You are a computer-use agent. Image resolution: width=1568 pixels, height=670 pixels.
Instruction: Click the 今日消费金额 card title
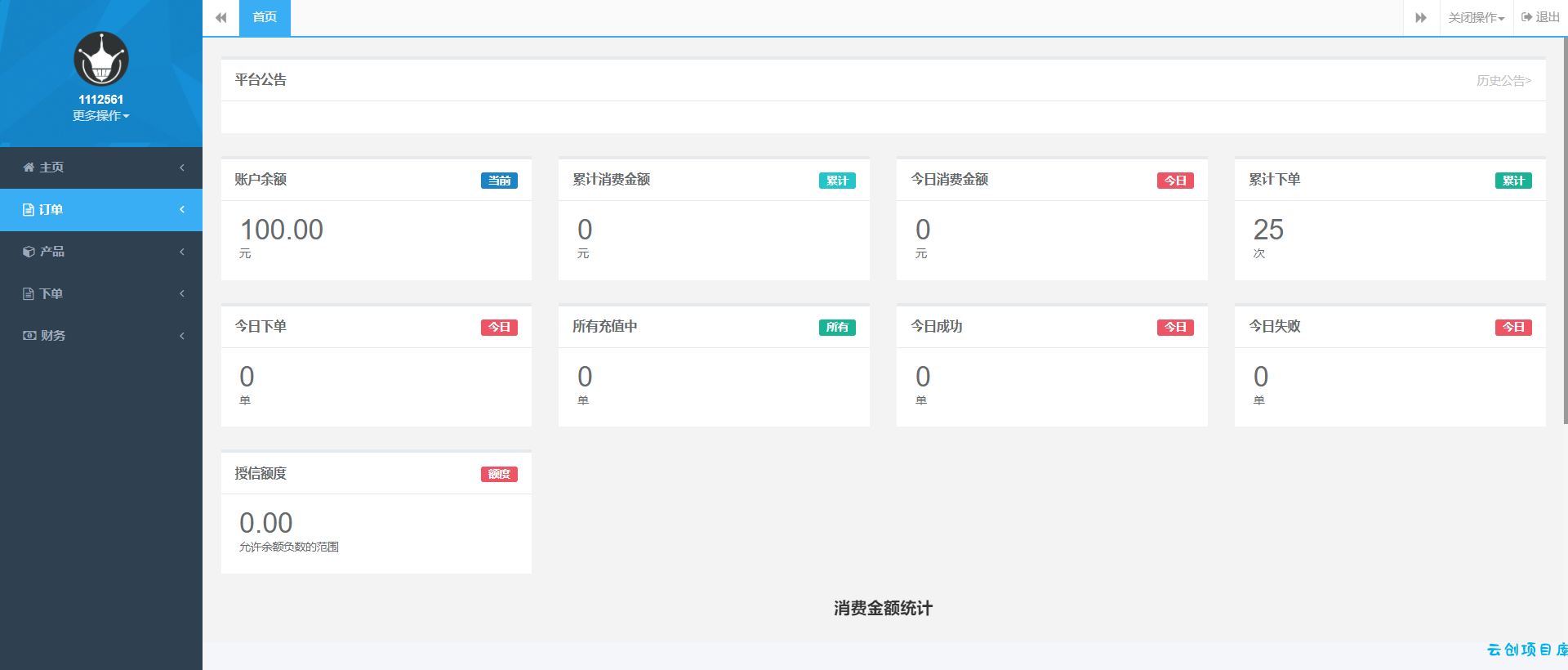pos(950,179)
